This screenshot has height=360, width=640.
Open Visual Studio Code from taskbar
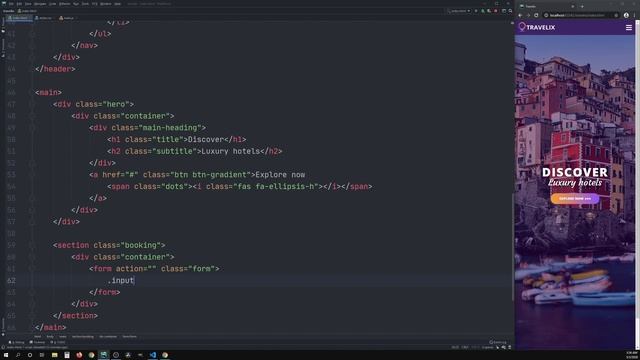pyautogui.click(x=153, y=355)
